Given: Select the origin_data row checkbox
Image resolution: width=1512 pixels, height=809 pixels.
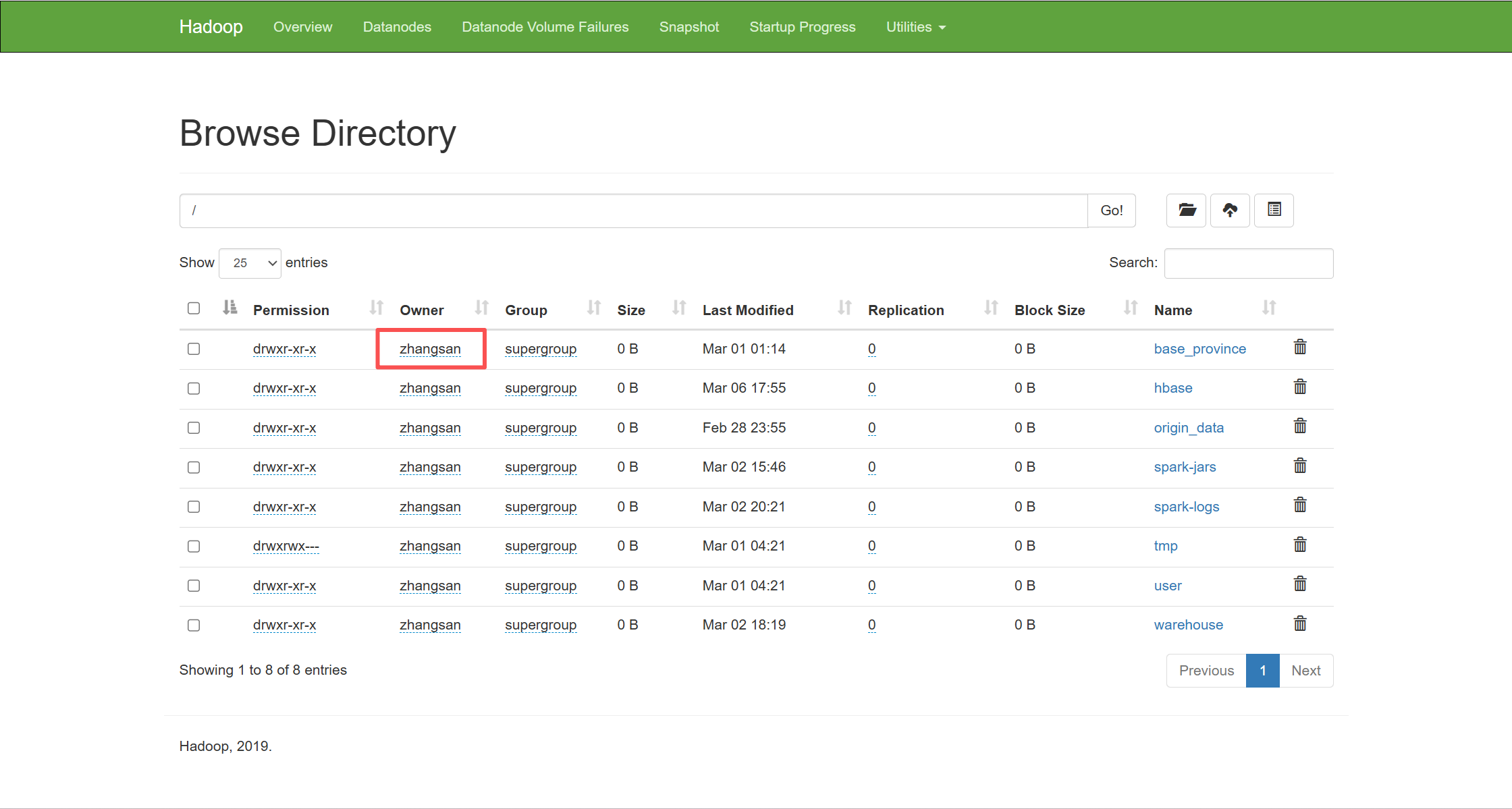Looking at the screenshot, I should 194,428.
